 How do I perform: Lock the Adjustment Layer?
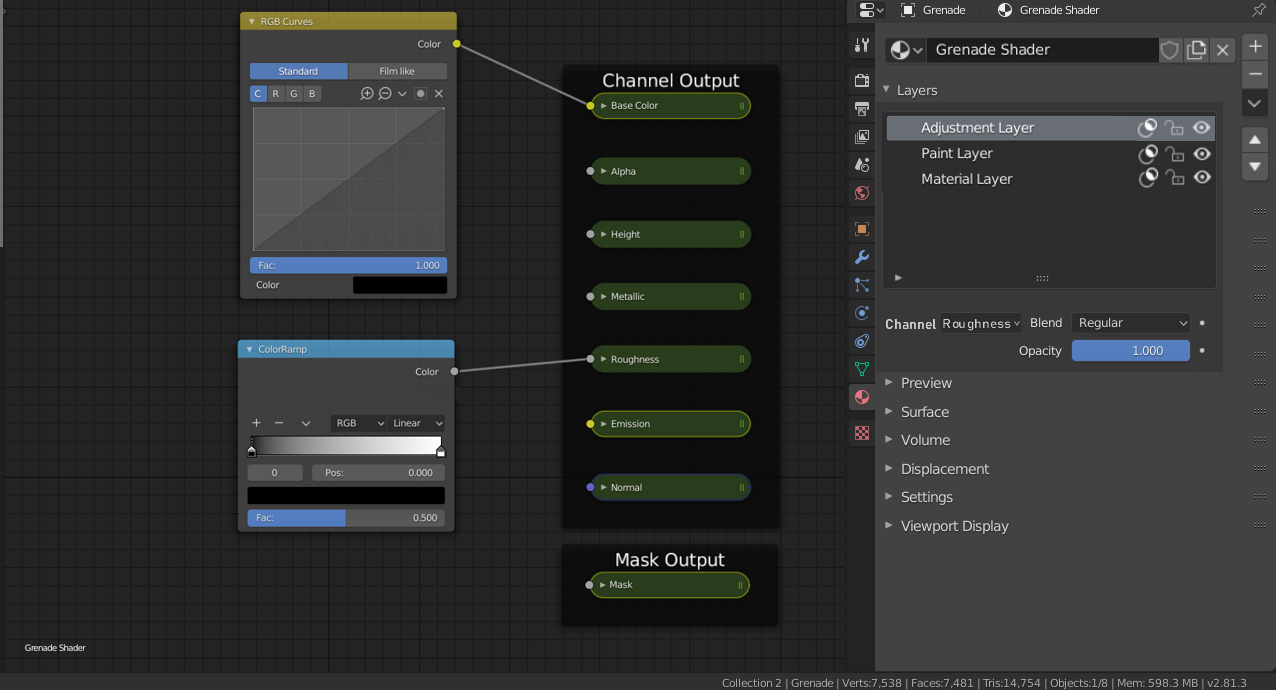(x=1175, y=128)
